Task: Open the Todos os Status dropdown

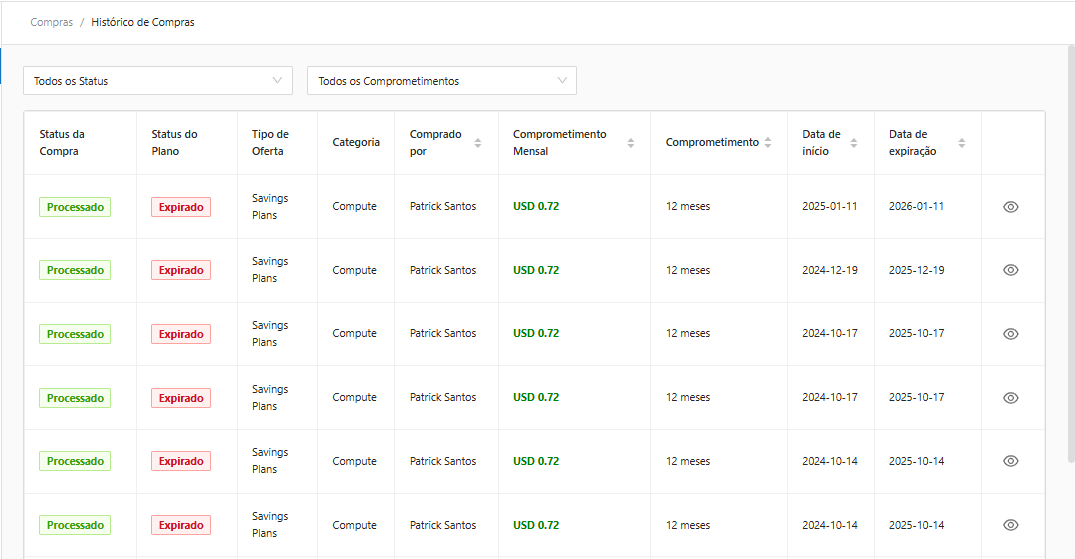Action: pyautogui.click(x=158, y=81)
